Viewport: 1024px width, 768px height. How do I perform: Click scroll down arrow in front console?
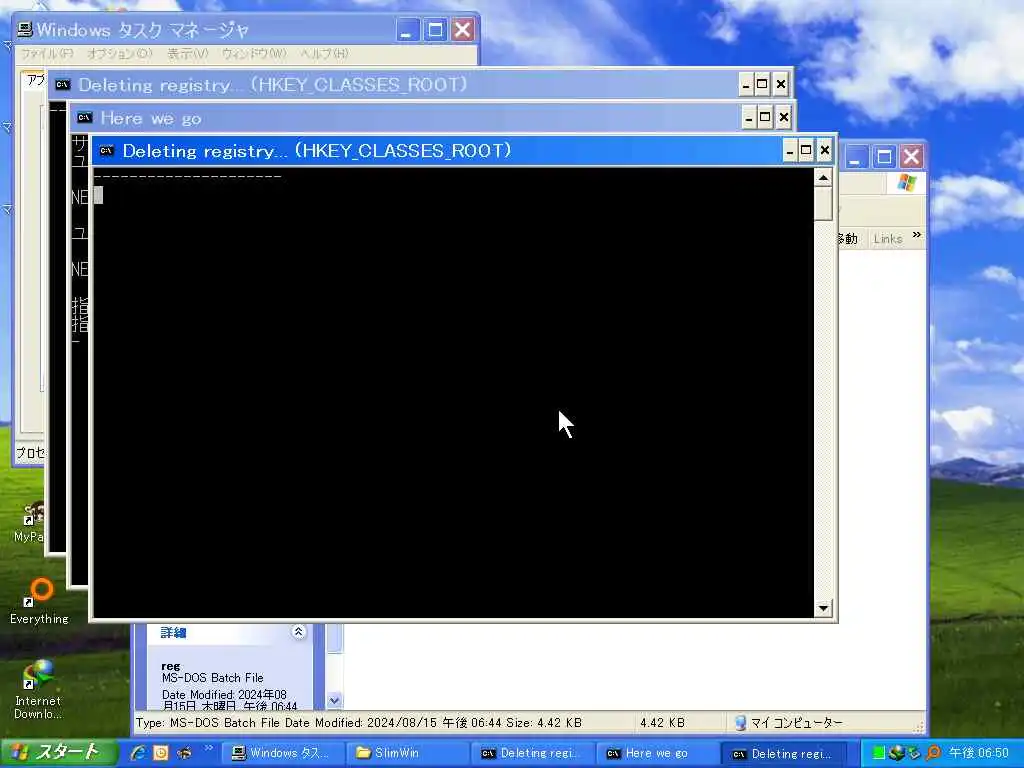(x=823, y=608)
